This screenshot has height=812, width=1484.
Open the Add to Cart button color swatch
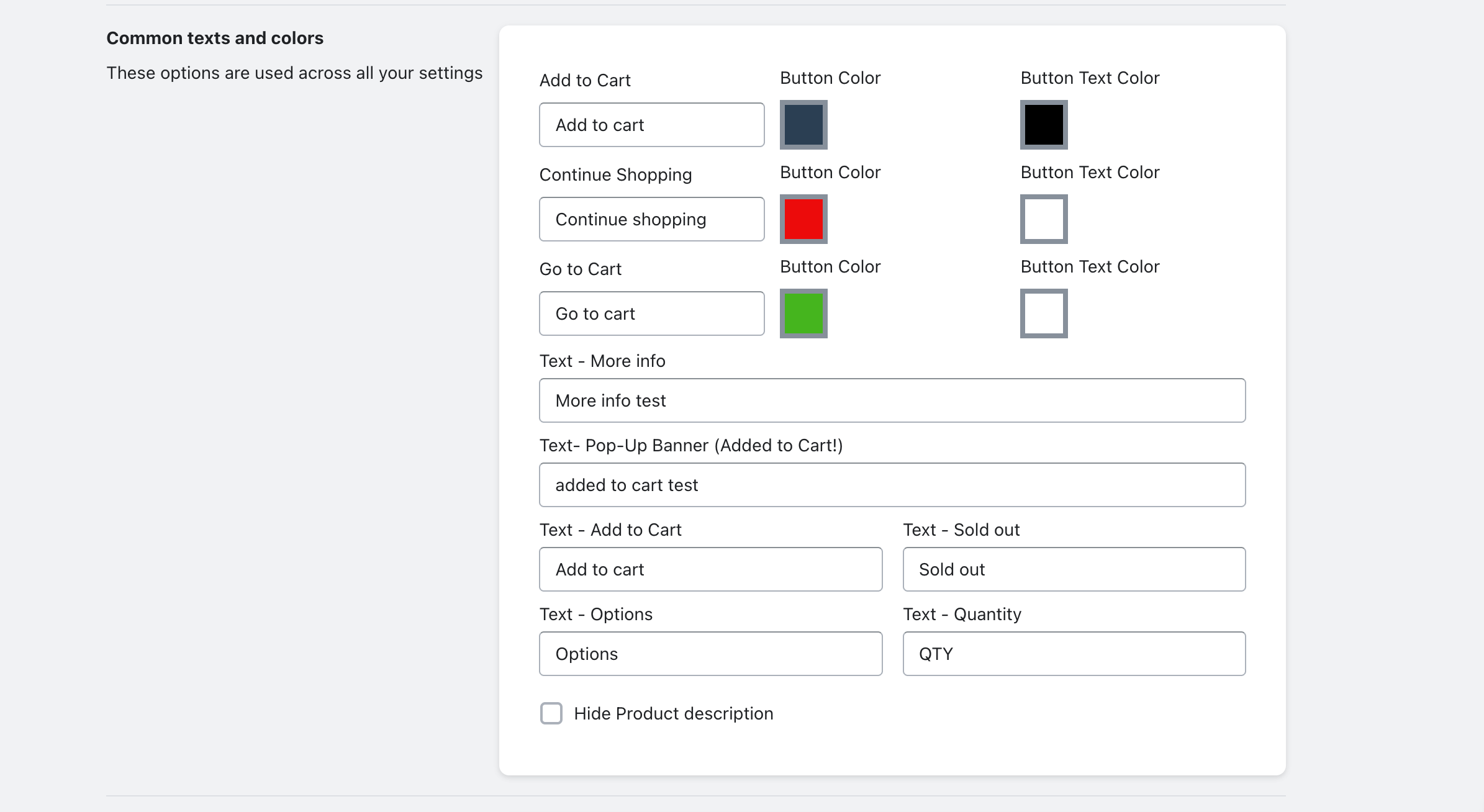803,125
